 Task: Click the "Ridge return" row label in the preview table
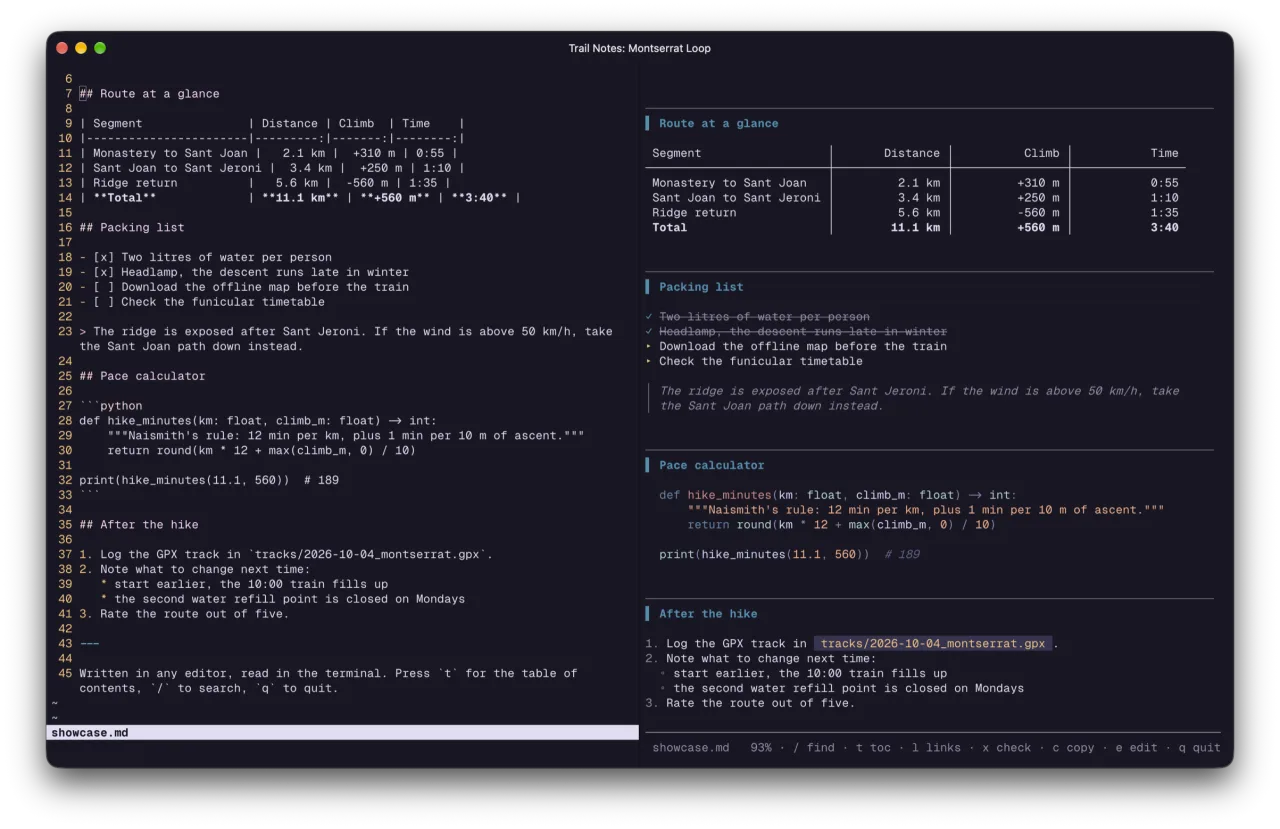694,213
